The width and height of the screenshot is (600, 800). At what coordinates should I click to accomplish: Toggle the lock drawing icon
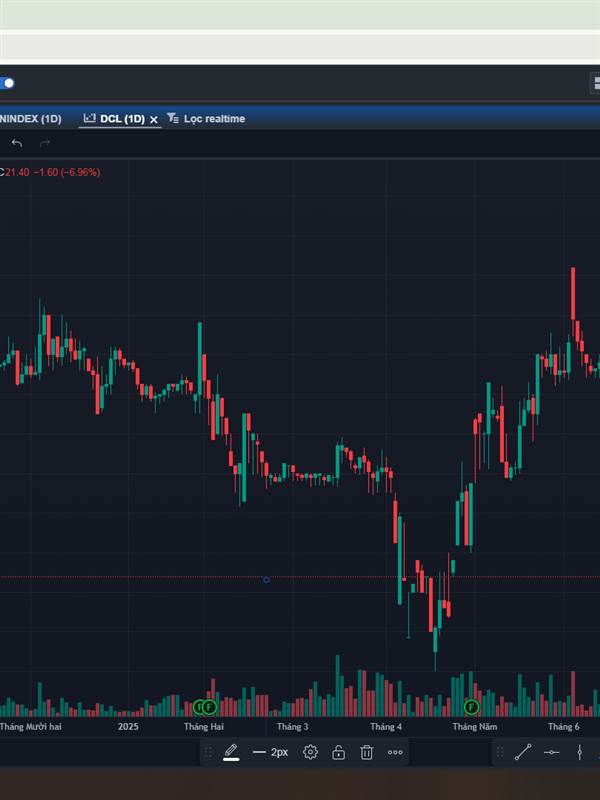(x=338, y=752)
